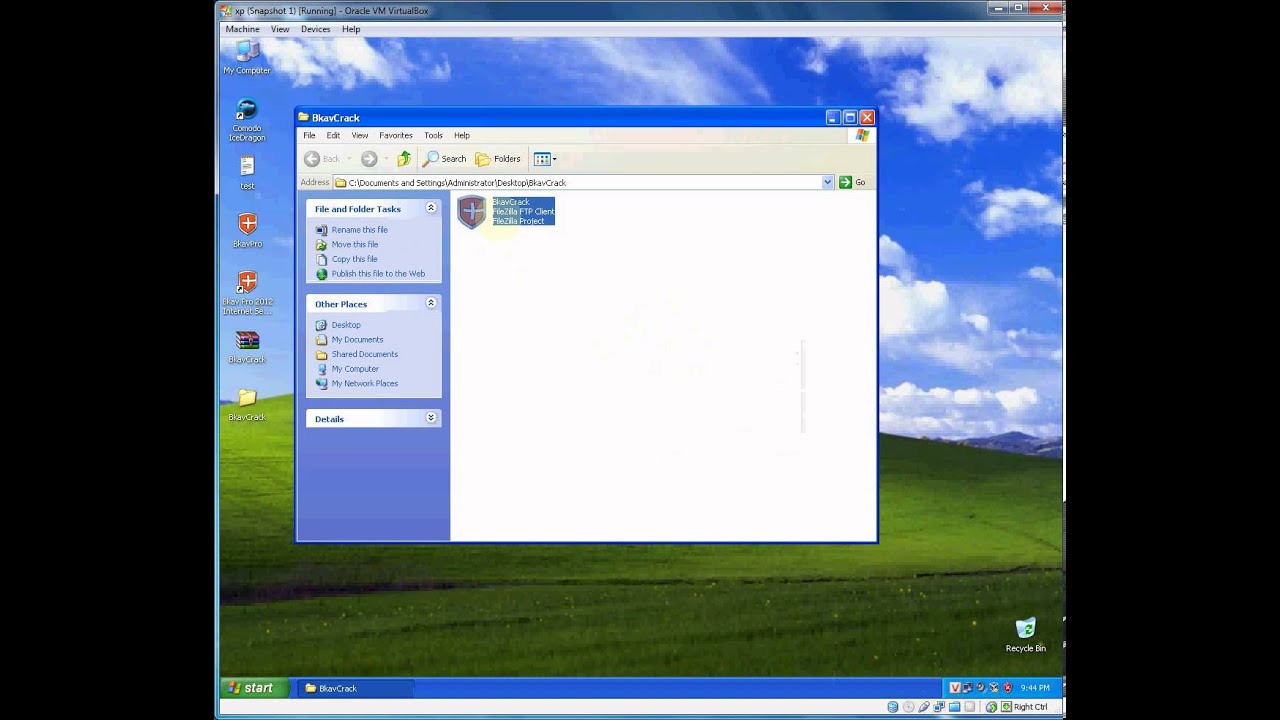
Task: Click VirtualBox optical disc status icon
Action: [x=908, y=707]
